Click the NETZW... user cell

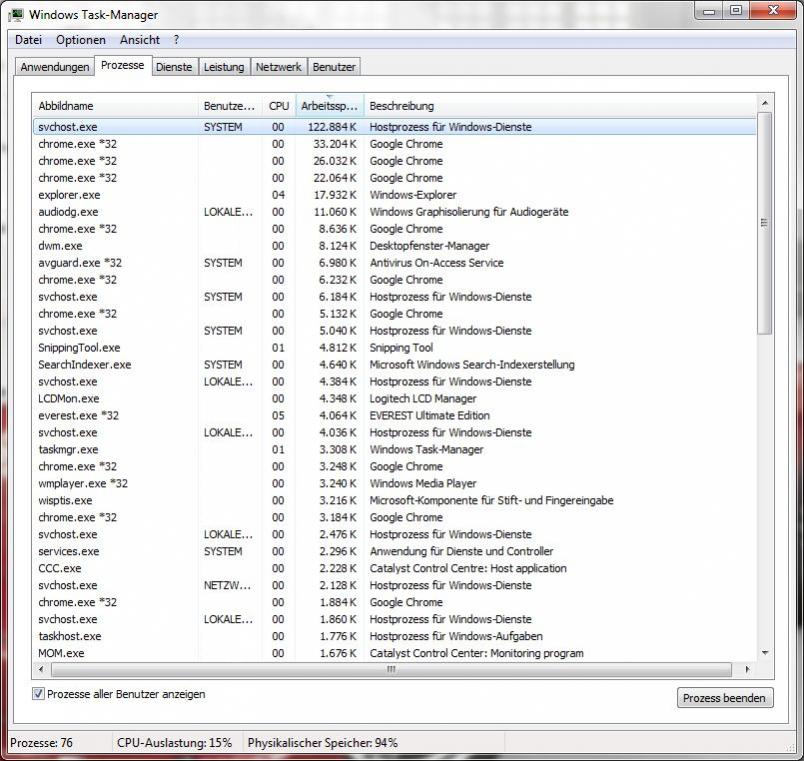click(227, 585)
